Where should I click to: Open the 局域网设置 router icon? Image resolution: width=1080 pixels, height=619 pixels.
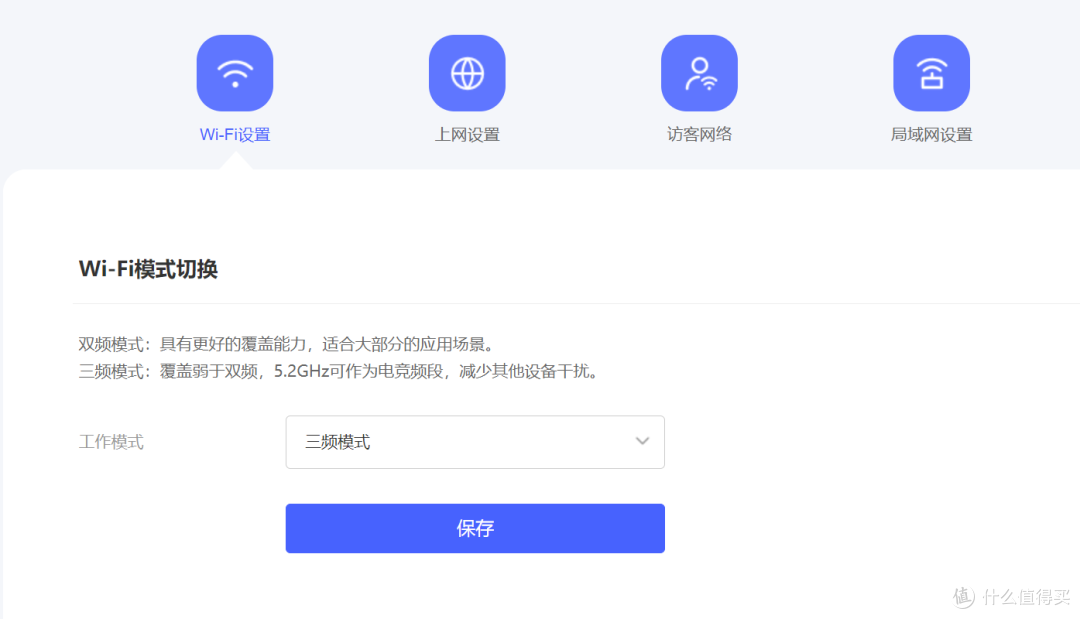931,73
